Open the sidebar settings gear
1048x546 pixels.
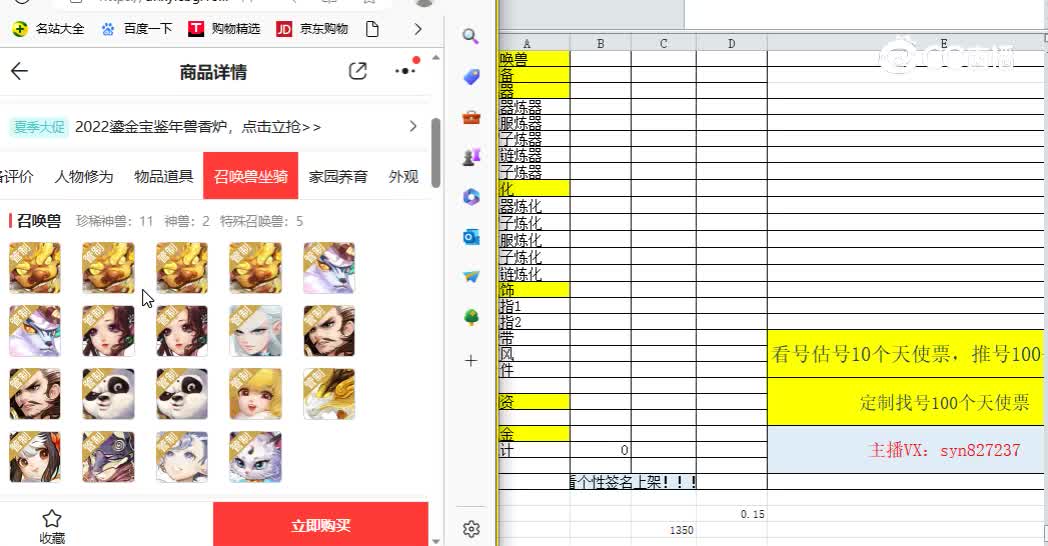pyautogui.click(x=471, y=529)
